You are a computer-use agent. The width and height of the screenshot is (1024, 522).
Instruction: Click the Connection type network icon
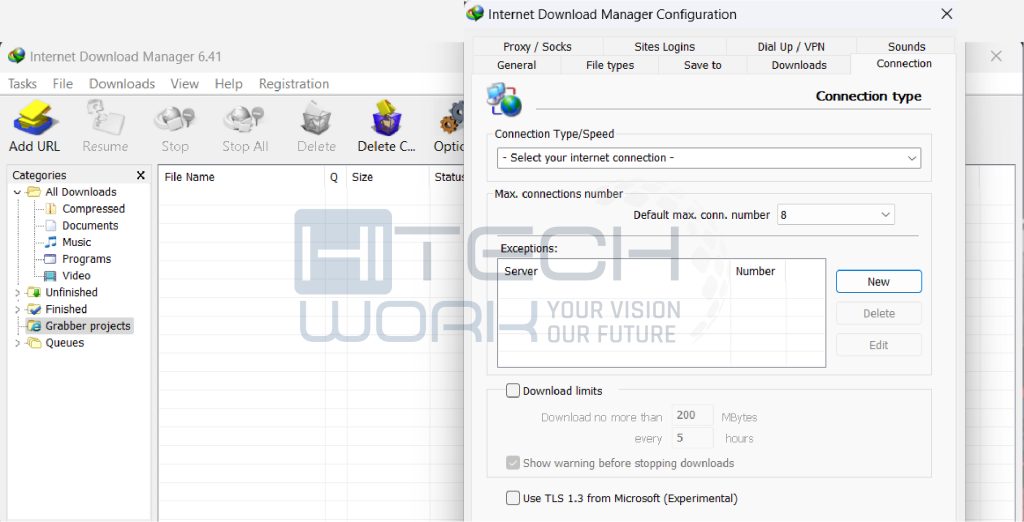[504, 99]
